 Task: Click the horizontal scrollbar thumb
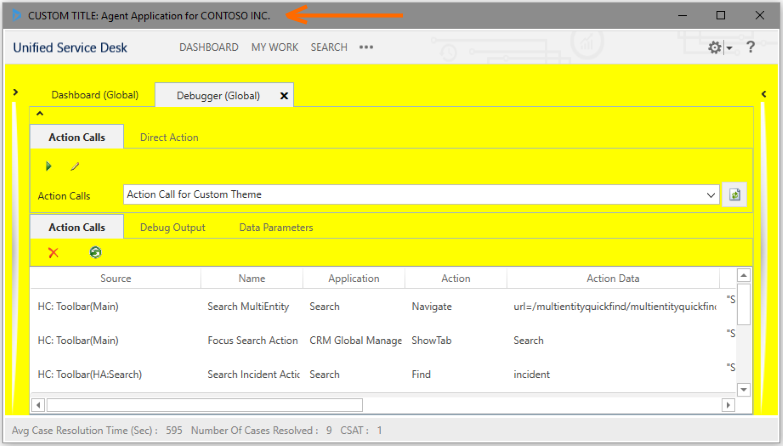(205, 405)
